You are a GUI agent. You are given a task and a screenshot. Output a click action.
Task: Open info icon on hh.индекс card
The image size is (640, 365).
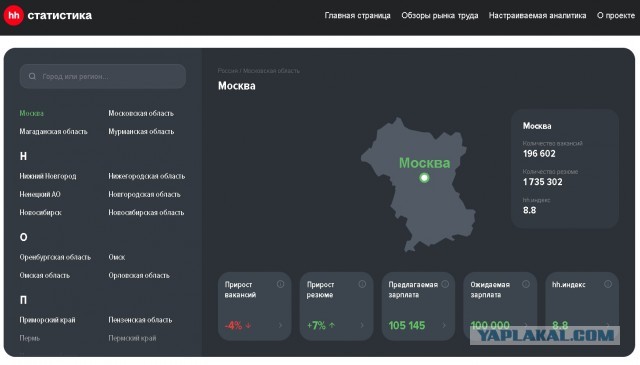coord(608,284)
